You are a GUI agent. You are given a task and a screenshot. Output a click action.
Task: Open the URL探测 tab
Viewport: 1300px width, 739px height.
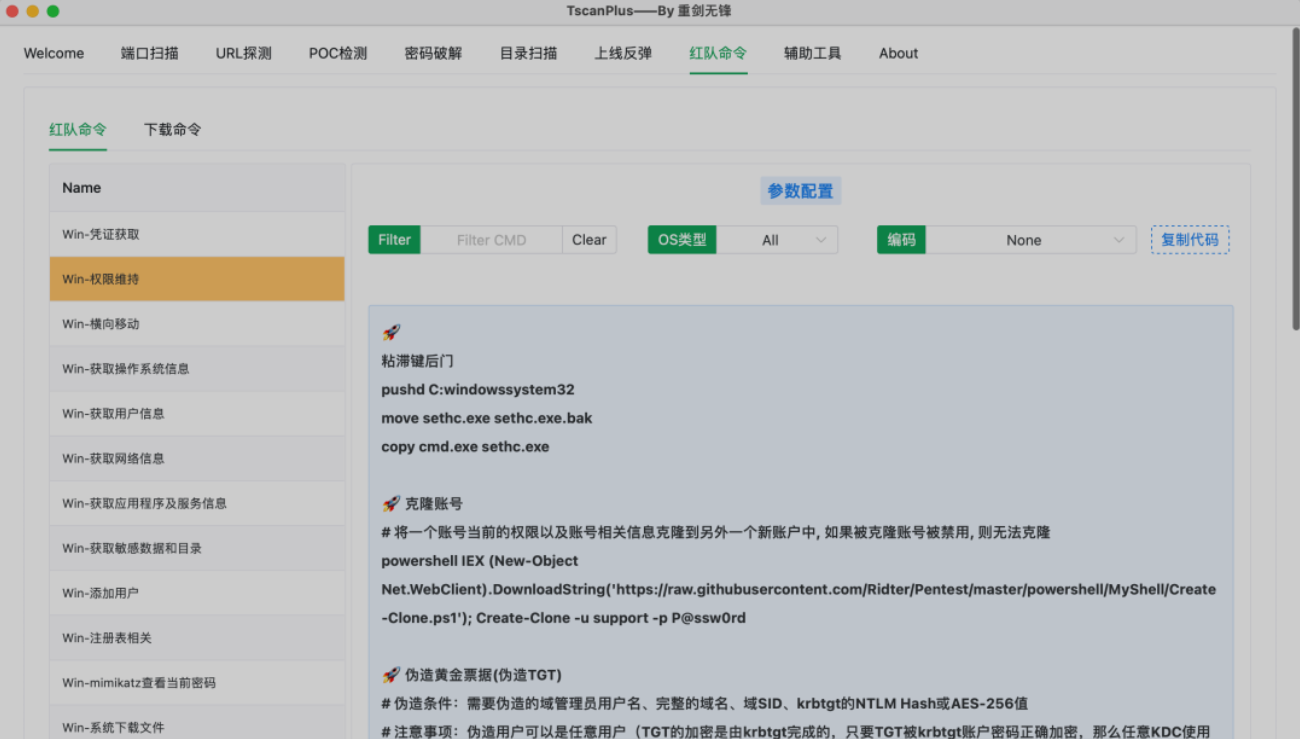[244, 53]
